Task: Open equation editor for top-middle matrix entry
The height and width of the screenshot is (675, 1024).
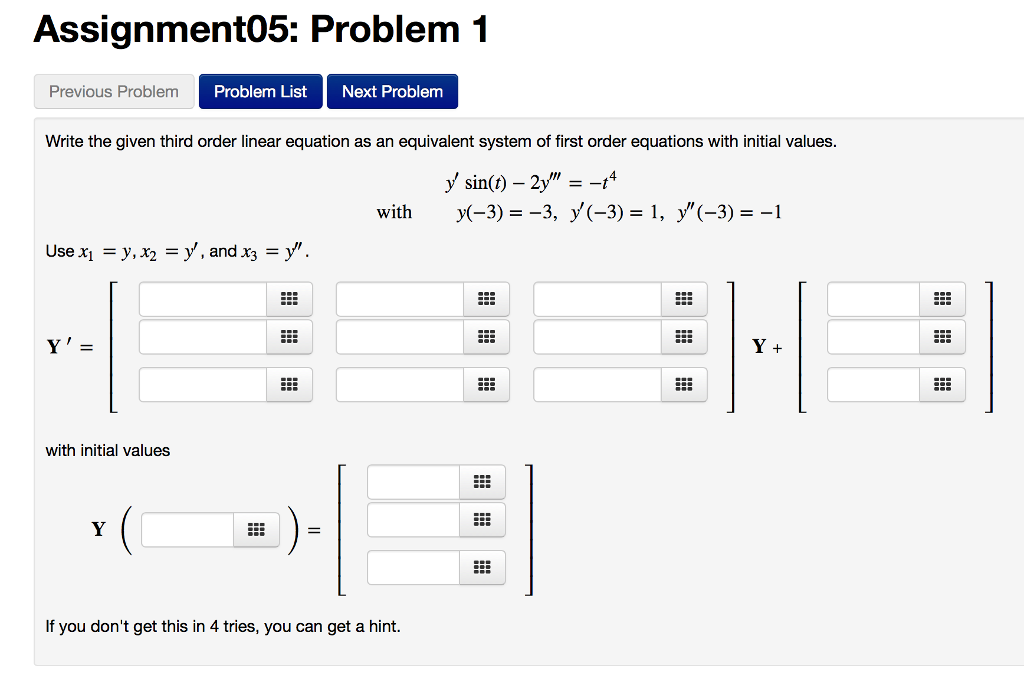Action: point(486,299)
